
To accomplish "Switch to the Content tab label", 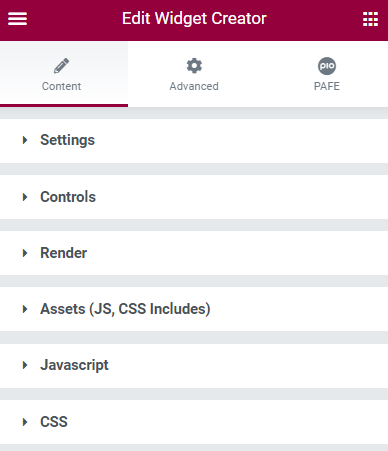I will (x=61, y=86).
